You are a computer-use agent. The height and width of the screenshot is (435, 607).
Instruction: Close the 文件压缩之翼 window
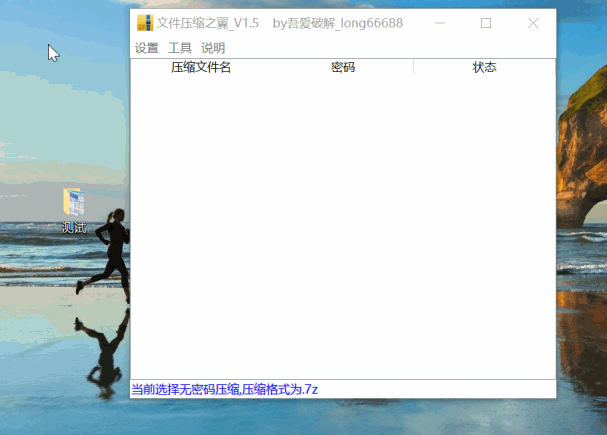pyautogui.click(x=533, y=23)
